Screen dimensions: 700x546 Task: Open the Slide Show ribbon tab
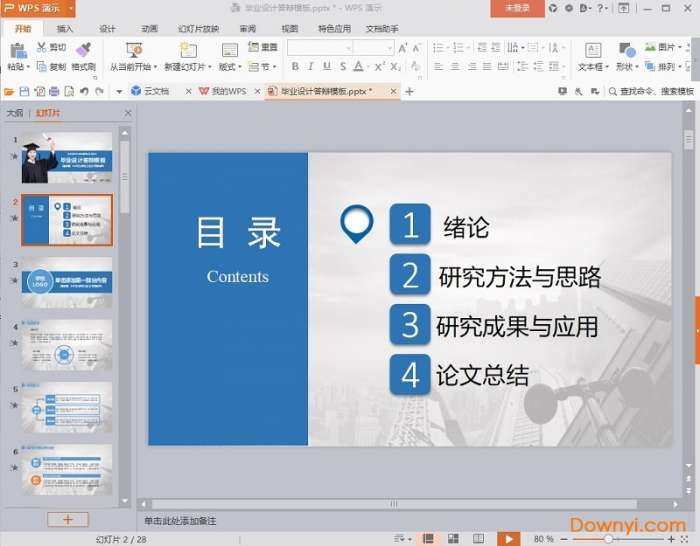coord(198,29)
